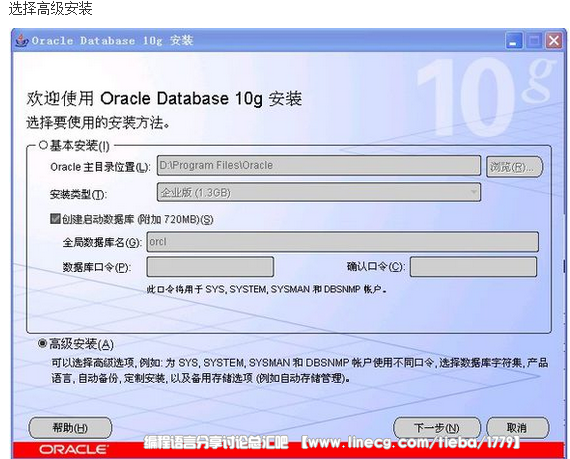
Task: Click the 高级安装 description paragraph
Action: 300,370
